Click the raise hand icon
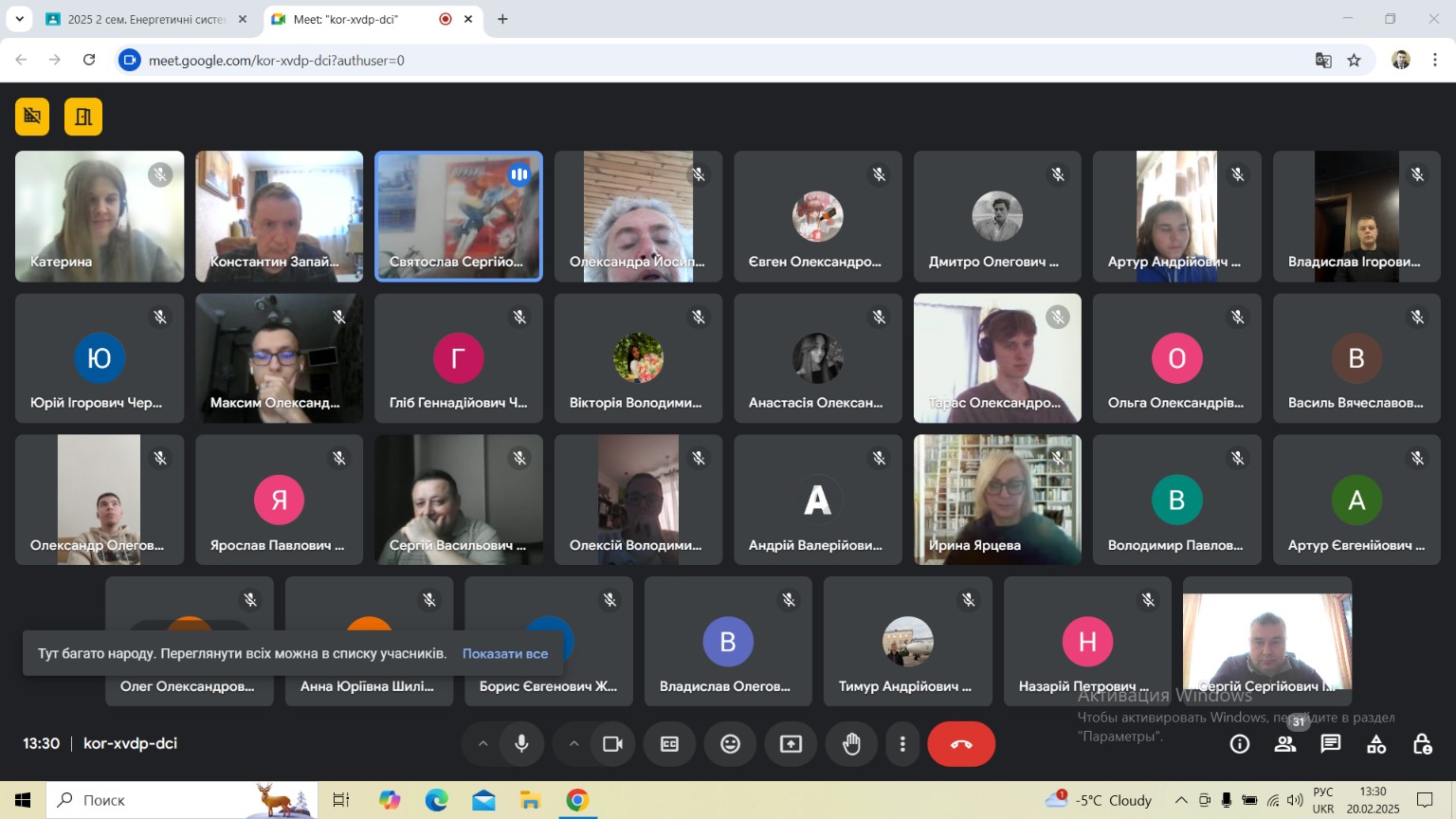This screenshot has height=819, width=1456. click(851, 744)
